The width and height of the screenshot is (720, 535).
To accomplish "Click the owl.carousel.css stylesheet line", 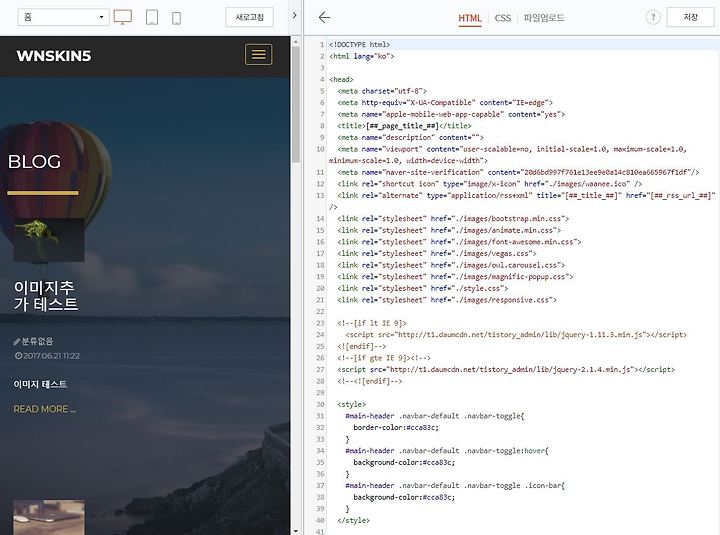I will click(451, 265).
